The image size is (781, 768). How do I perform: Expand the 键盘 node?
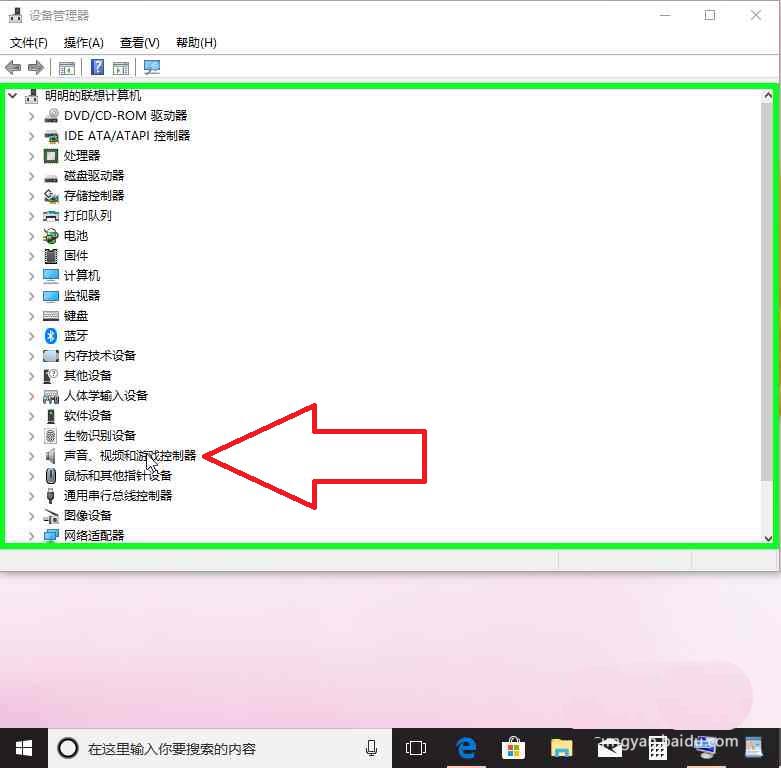point(31,316)
